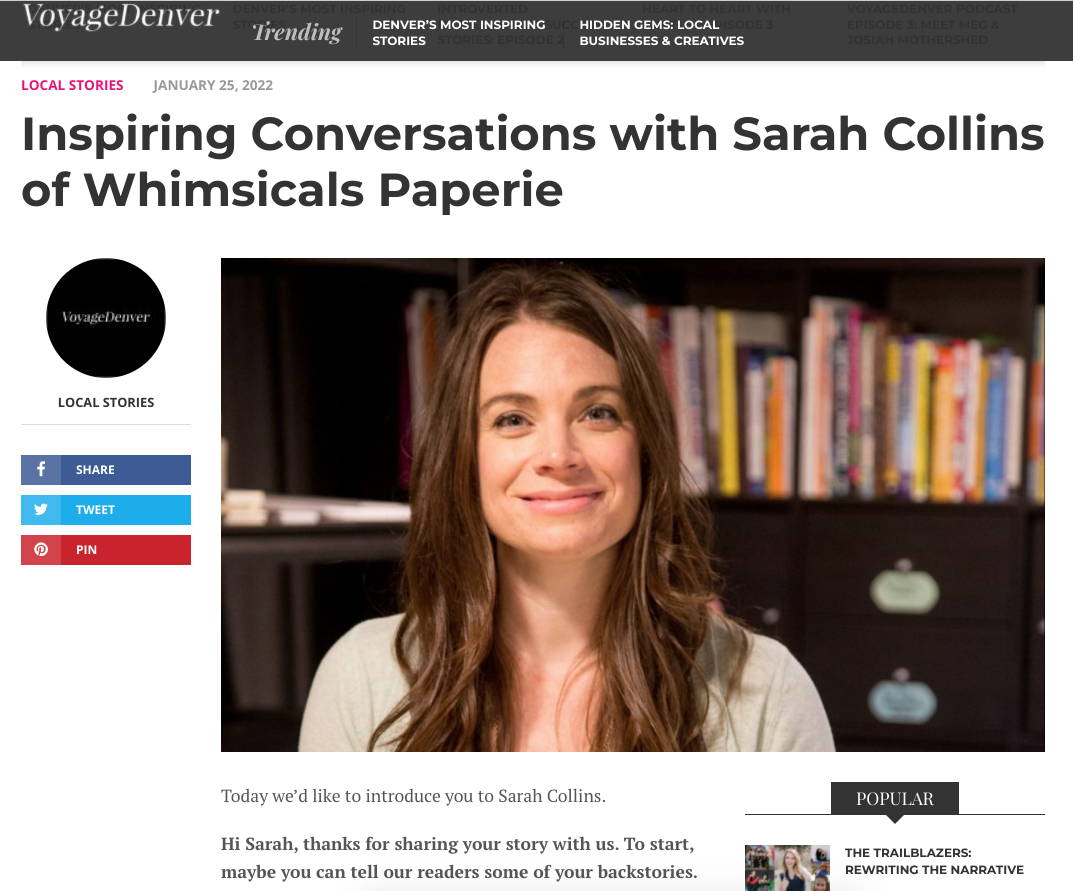Click Local Stories under author avatar
Viewport: 1073px width, 891px height.
(106, 402)
